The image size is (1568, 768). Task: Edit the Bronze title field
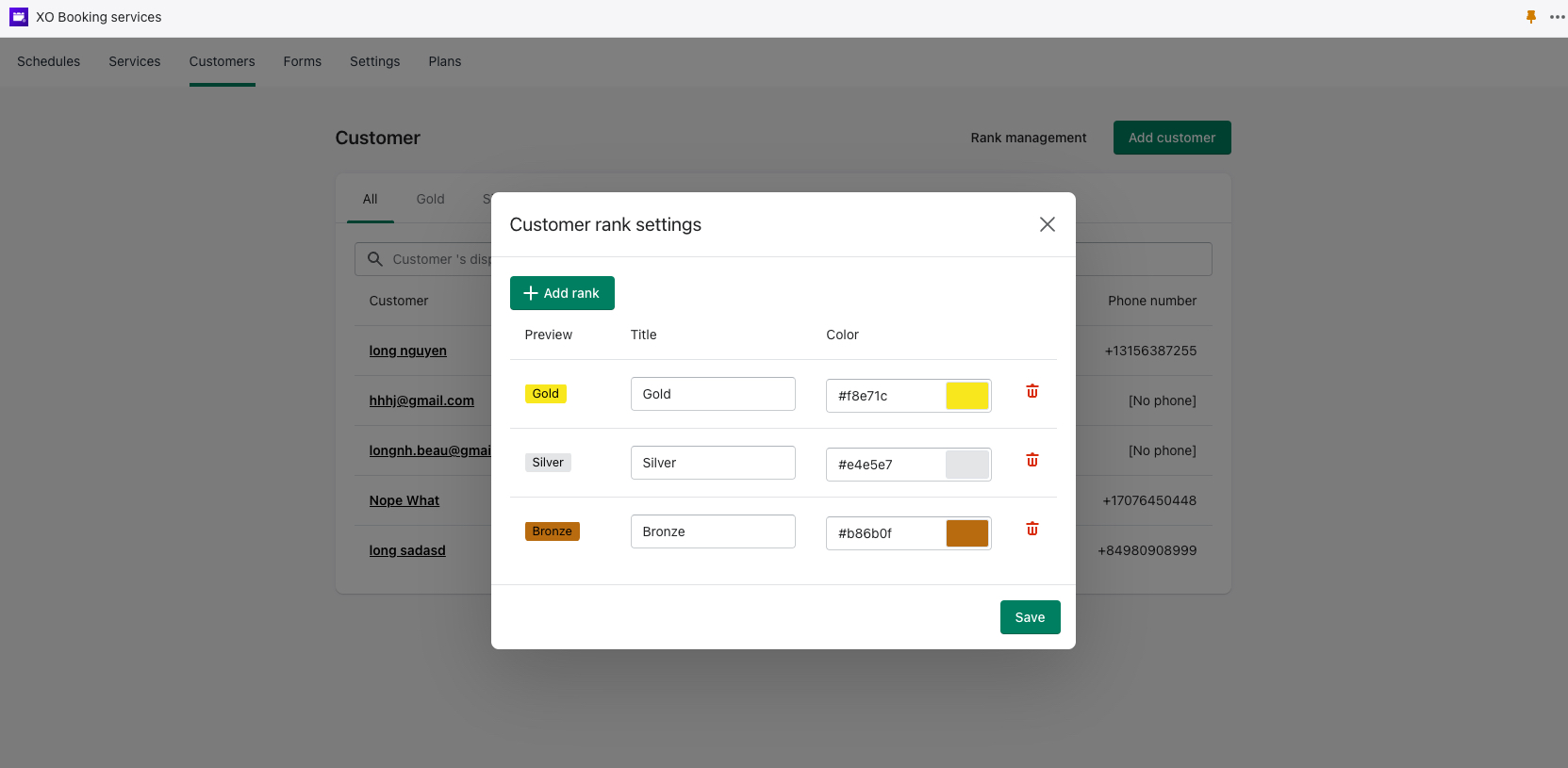[x=713, y=531]
